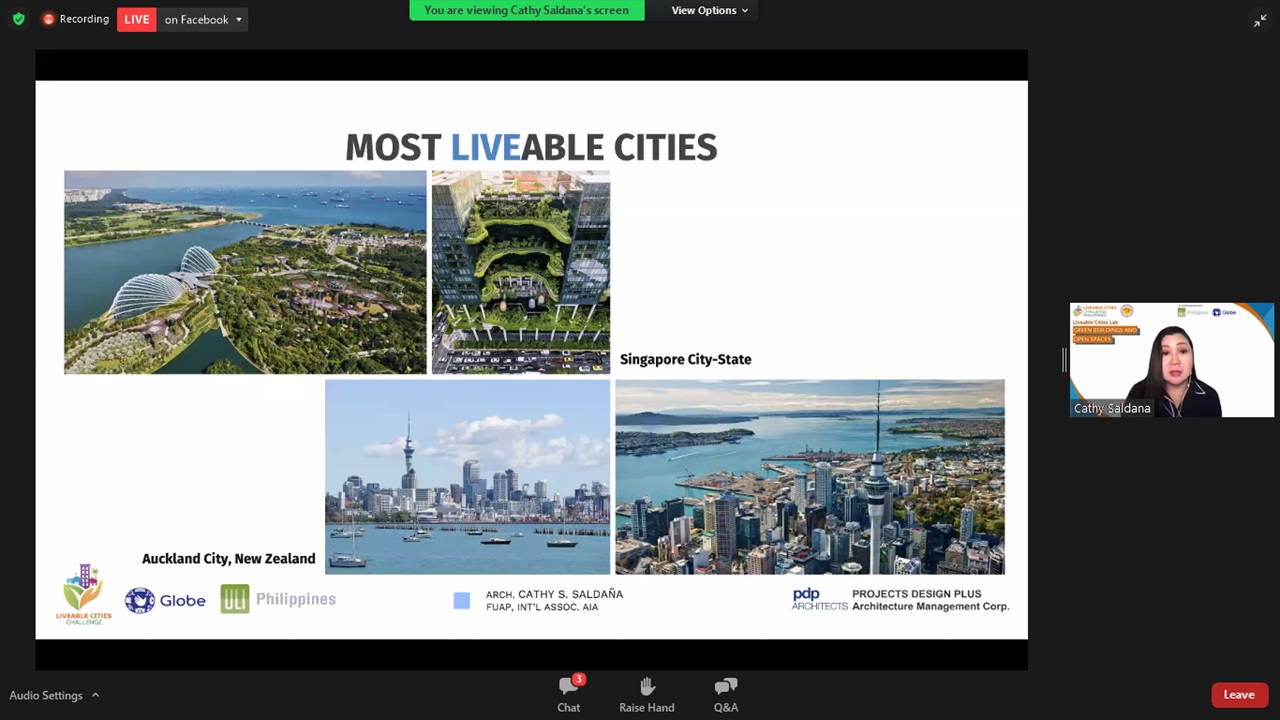Leave the webinar with the Leave button
1280x720 pixels.
click(x=1238, y=695)
